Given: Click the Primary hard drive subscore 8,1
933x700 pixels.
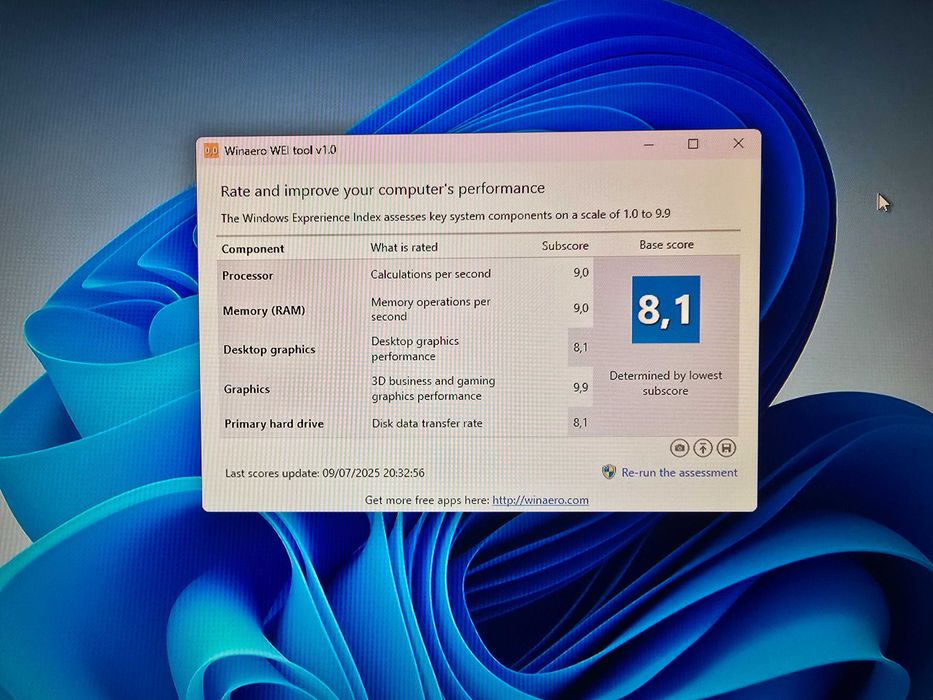Looking at the screenshot, I should 580,423.
